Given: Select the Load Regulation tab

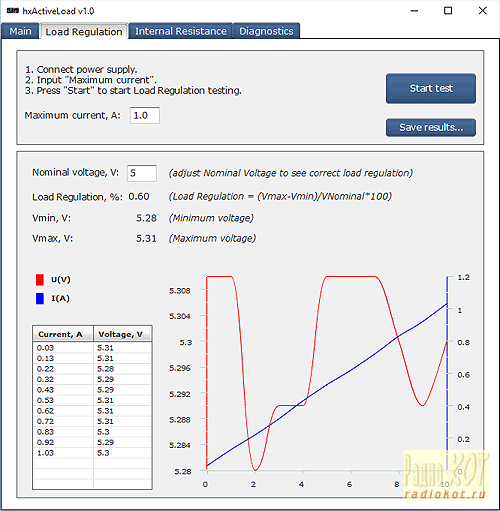Looking at the screenshot, I should (84, 31).
